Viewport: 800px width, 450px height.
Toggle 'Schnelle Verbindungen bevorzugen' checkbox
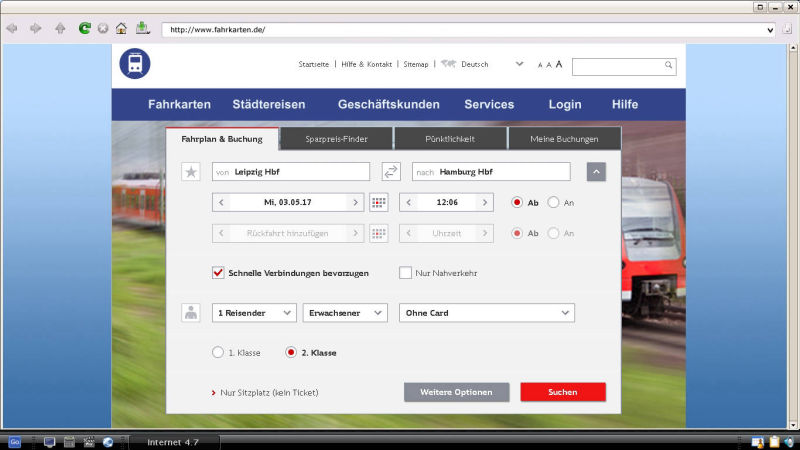(x=218, y=272)
